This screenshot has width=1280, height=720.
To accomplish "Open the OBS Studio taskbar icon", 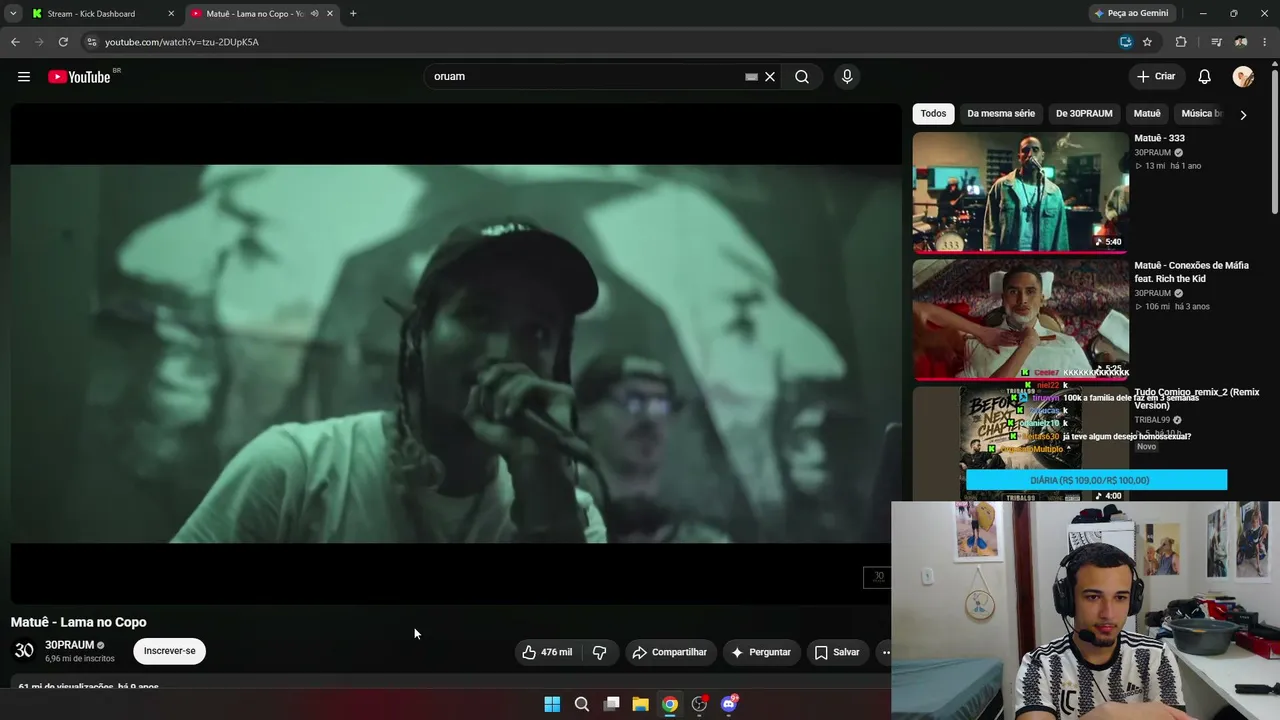I will (x=700, y=704).
